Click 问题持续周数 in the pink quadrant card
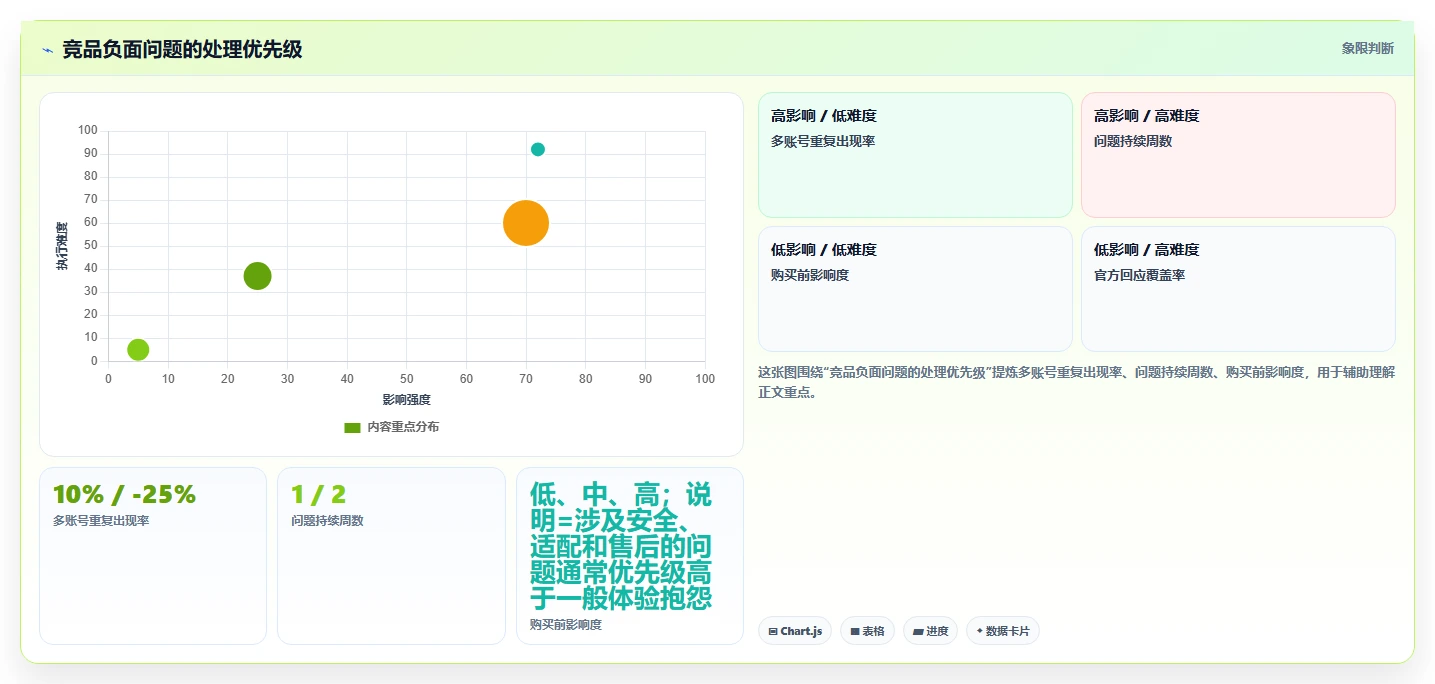 click(x=1133, y=141)
